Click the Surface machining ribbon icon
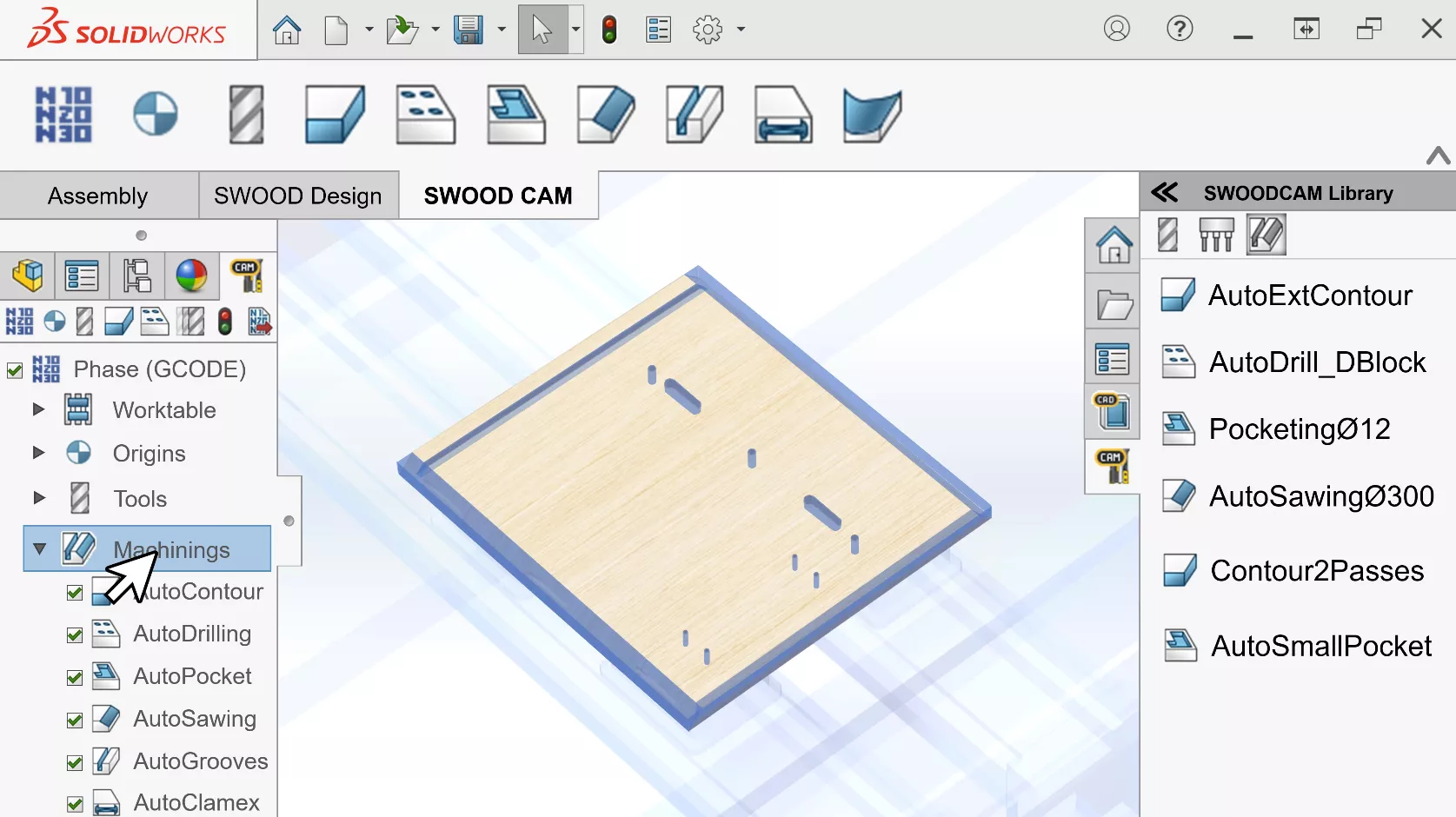The image size is (1456, 817). [872, 114]
